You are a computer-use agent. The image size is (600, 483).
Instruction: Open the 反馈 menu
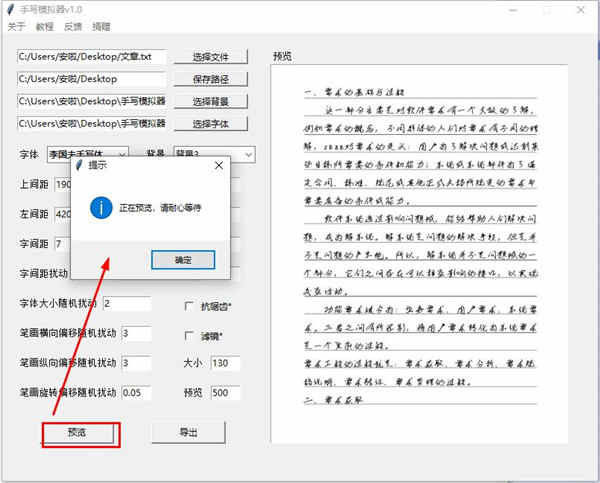pos(73,26)
